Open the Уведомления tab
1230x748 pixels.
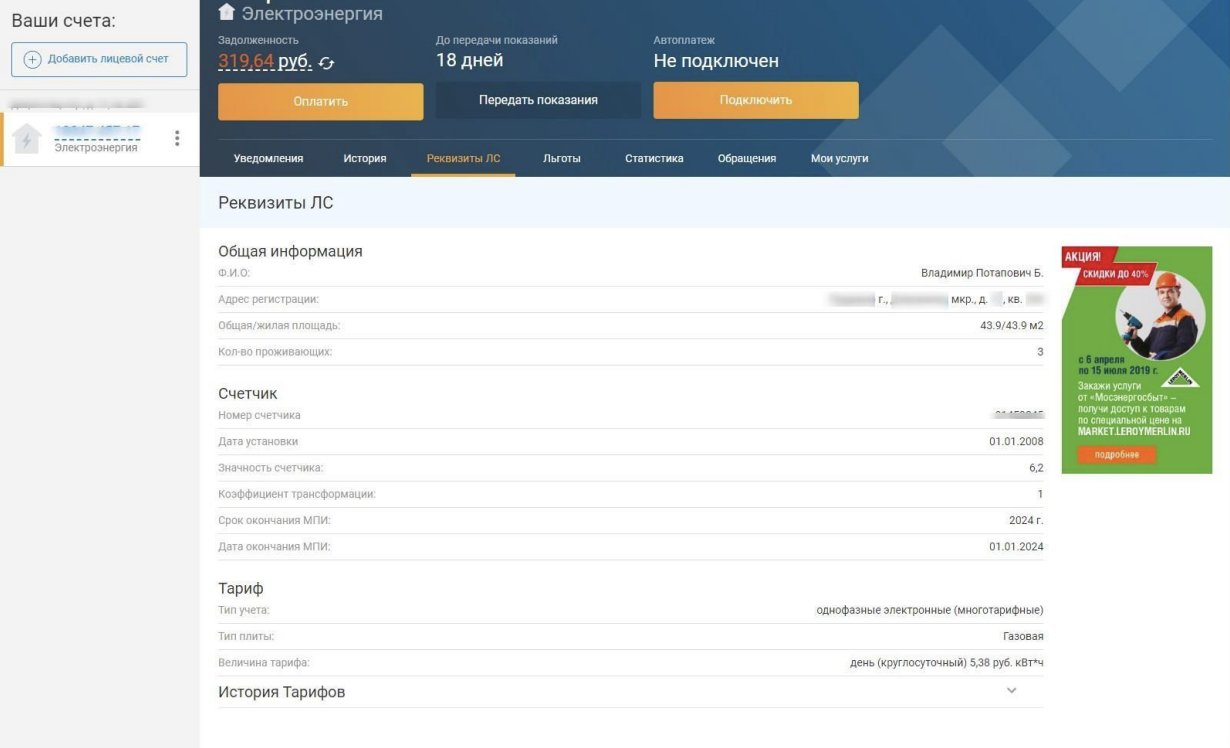(x=268, y=158)
